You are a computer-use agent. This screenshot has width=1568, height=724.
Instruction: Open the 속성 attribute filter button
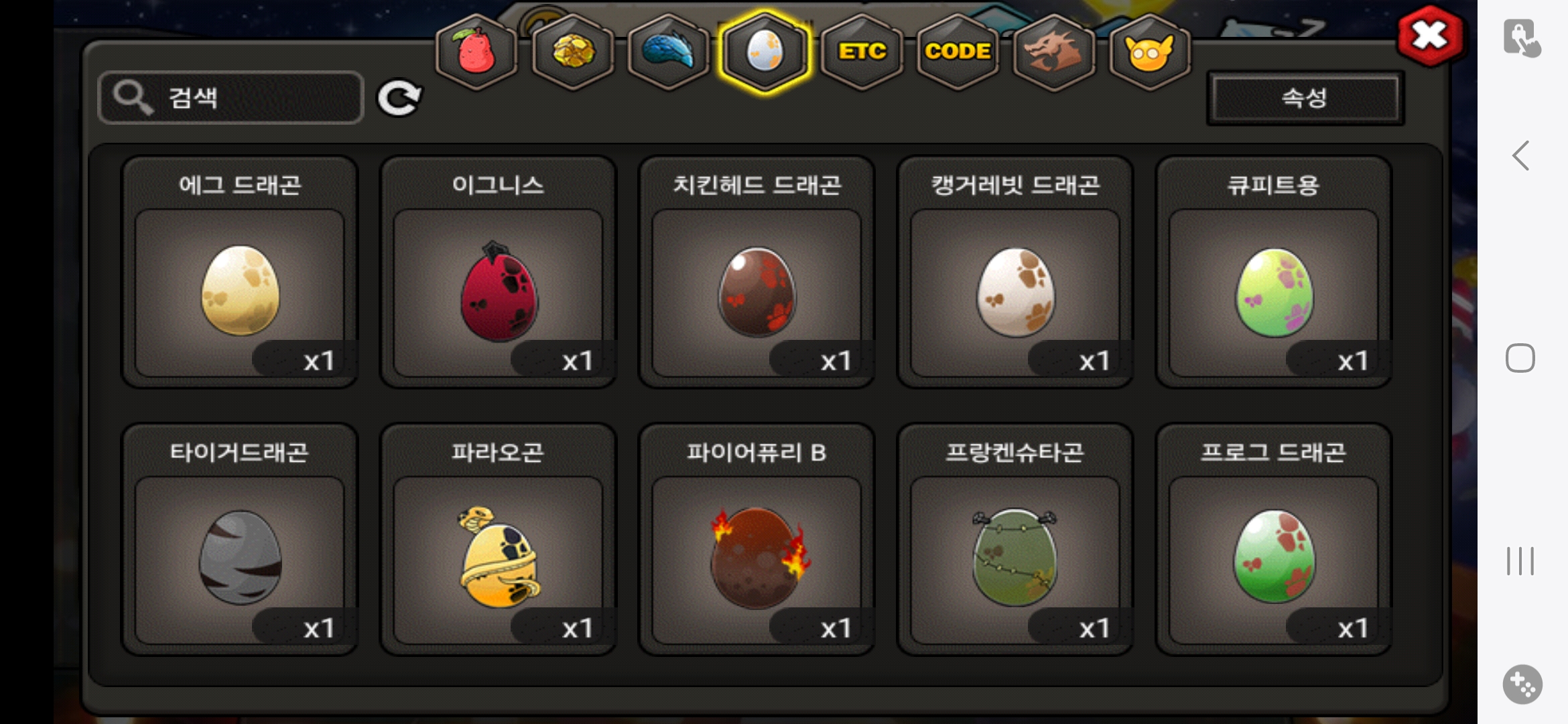tap(1305, 99)
